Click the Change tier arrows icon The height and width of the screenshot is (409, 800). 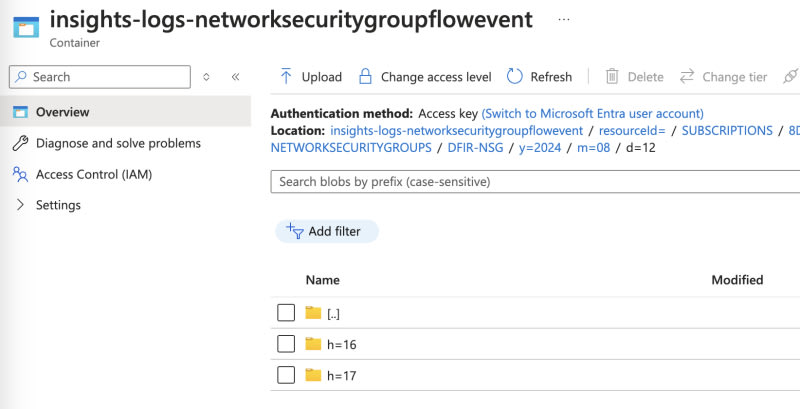coord(687,77)
